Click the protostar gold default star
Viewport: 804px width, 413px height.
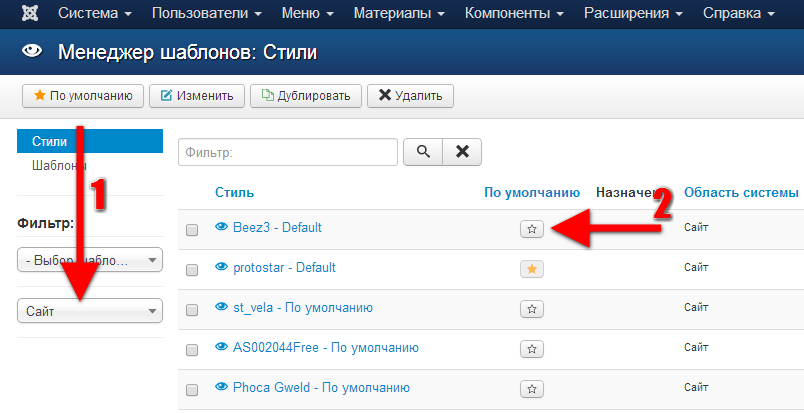click(x=532, y=269)
